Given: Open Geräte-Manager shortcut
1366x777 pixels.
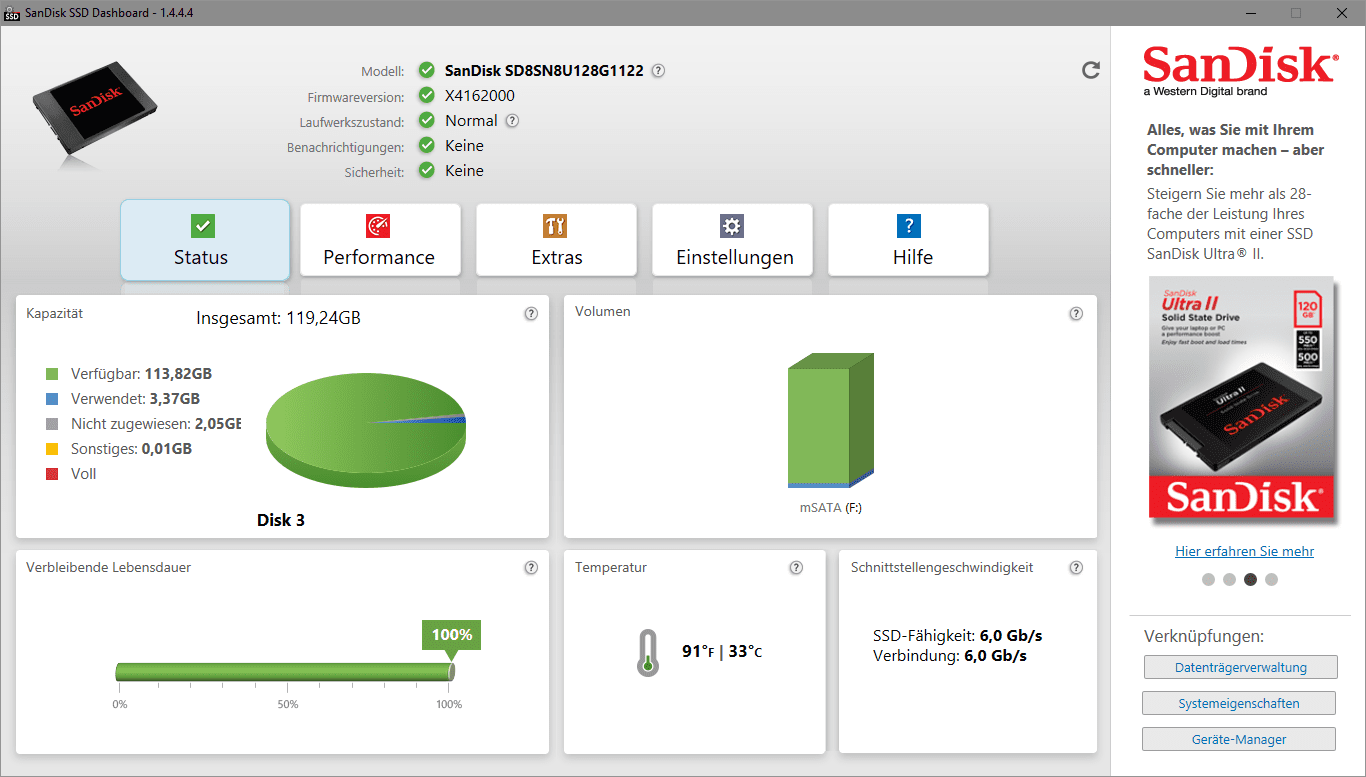Looking at the screenshot, I should pyautogui.click(x=1239, y=739).
